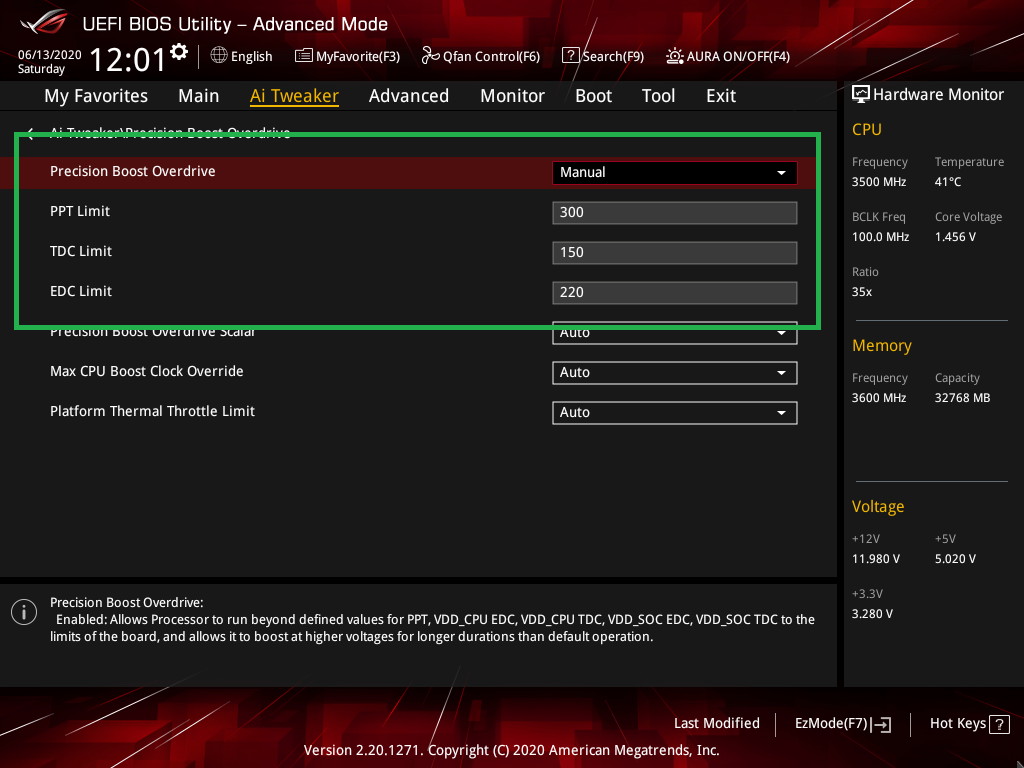Viewport: 1024px width, 768px height.
Task: Click the EDC Limit field showing 220
Action: pyautogui.click(x=675, y=293)
